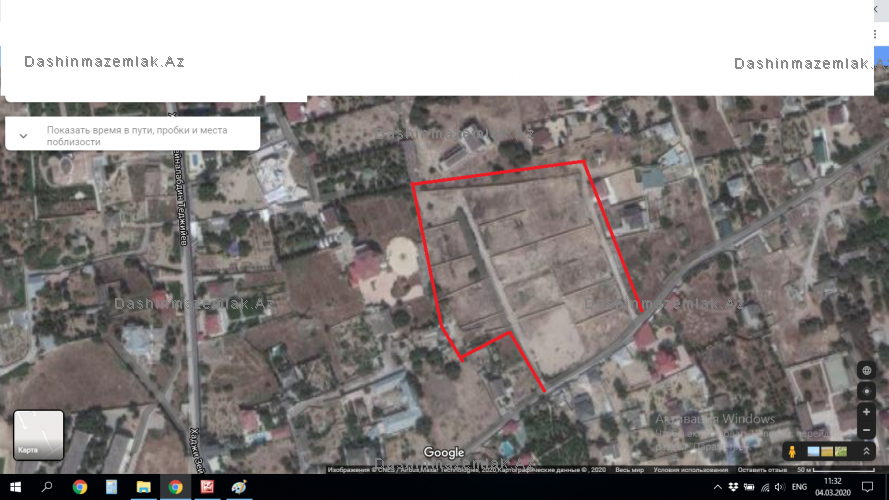Open the third photo thumbnail in imagery strip
The height and width of the screenshot is (500, 889).
point(840,452)
